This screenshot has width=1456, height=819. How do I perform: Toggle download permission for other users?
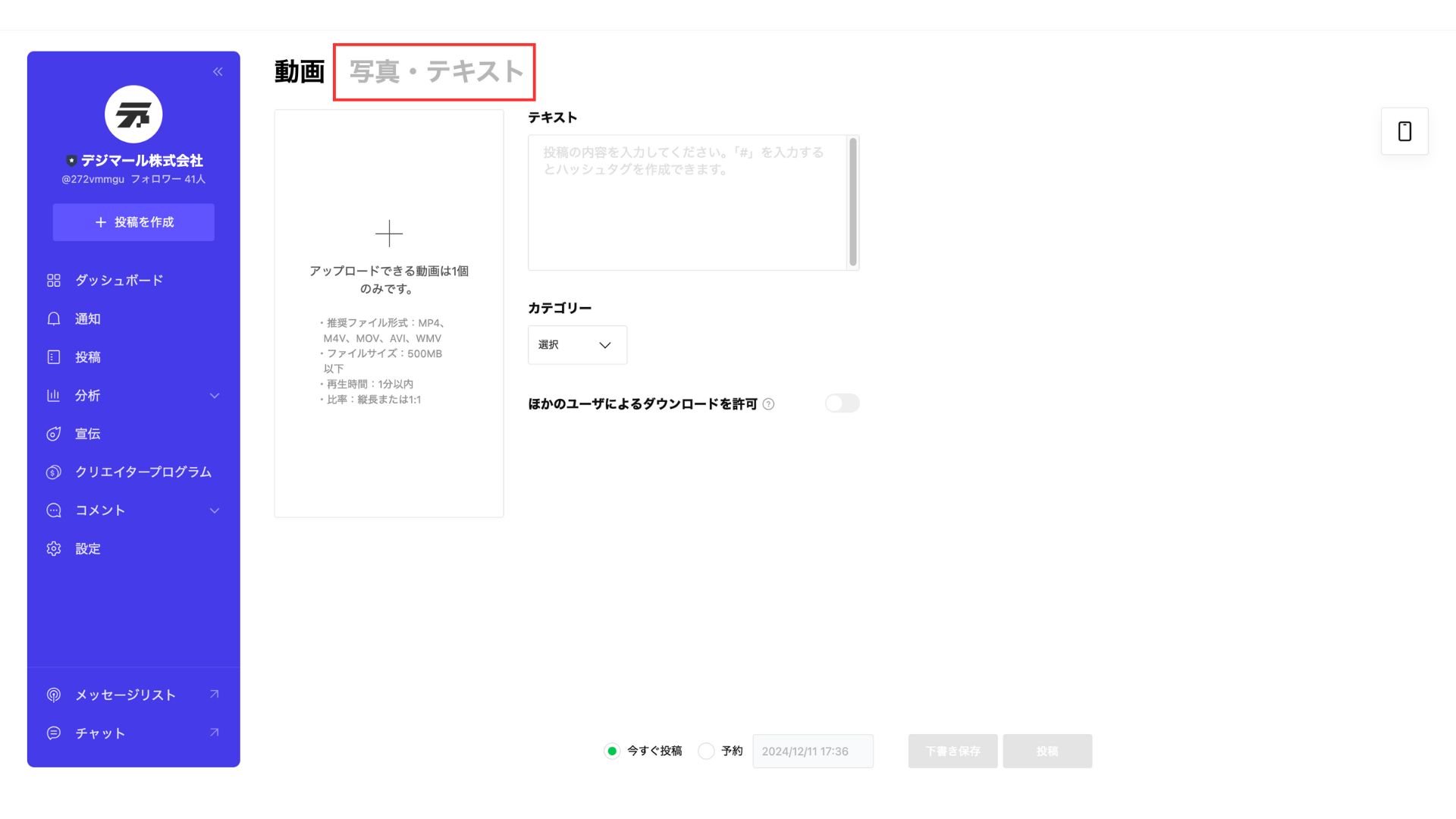pos(842,403)
